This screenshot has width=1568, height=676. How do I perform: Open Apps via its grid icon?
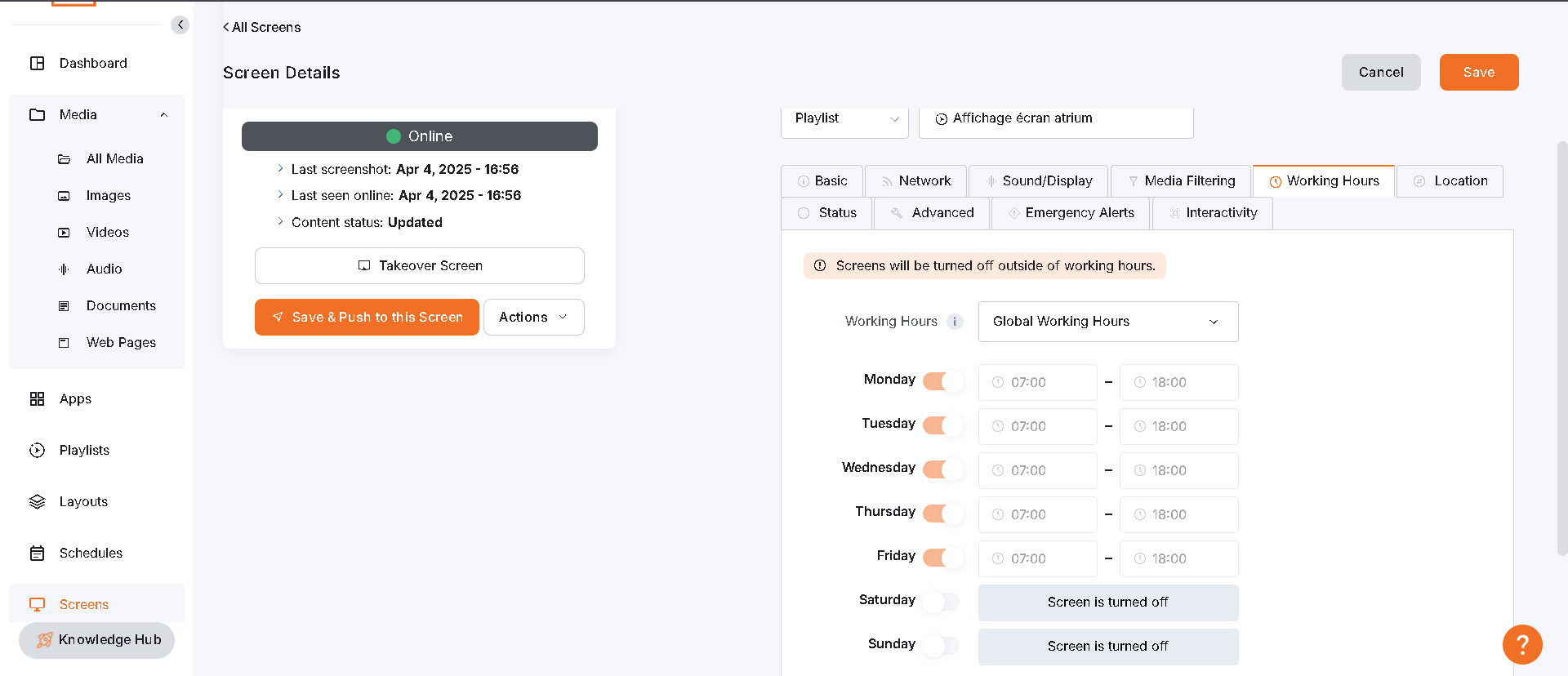37,398
